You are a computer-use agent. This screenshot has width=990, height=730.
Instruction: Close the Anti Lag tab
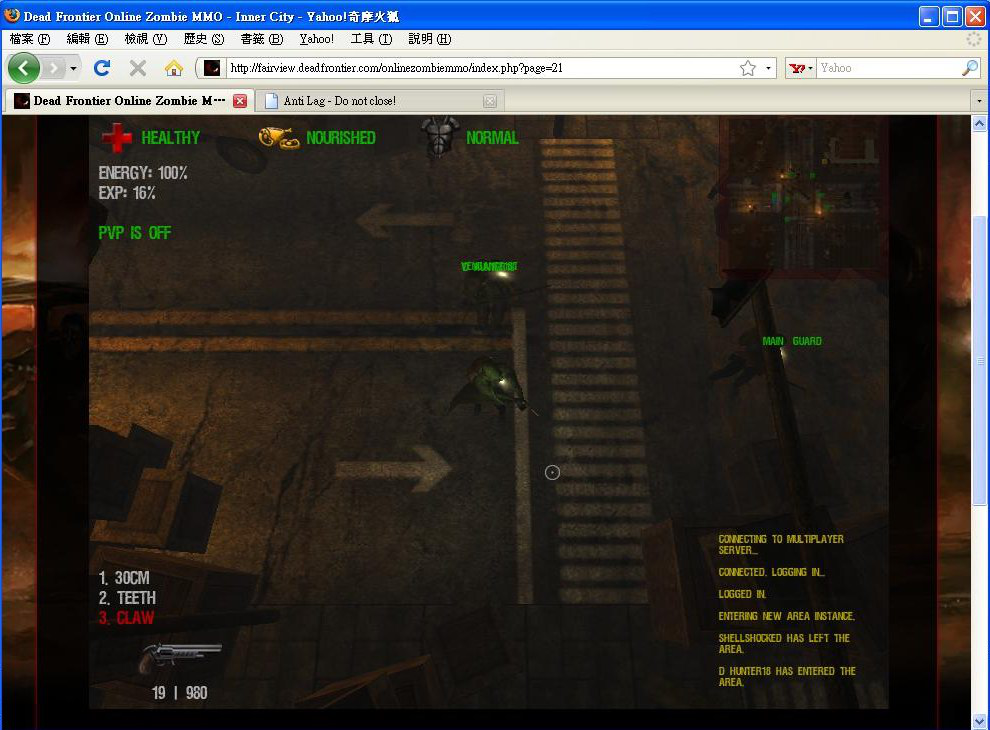pyautogui.click(x=489, y=101)
